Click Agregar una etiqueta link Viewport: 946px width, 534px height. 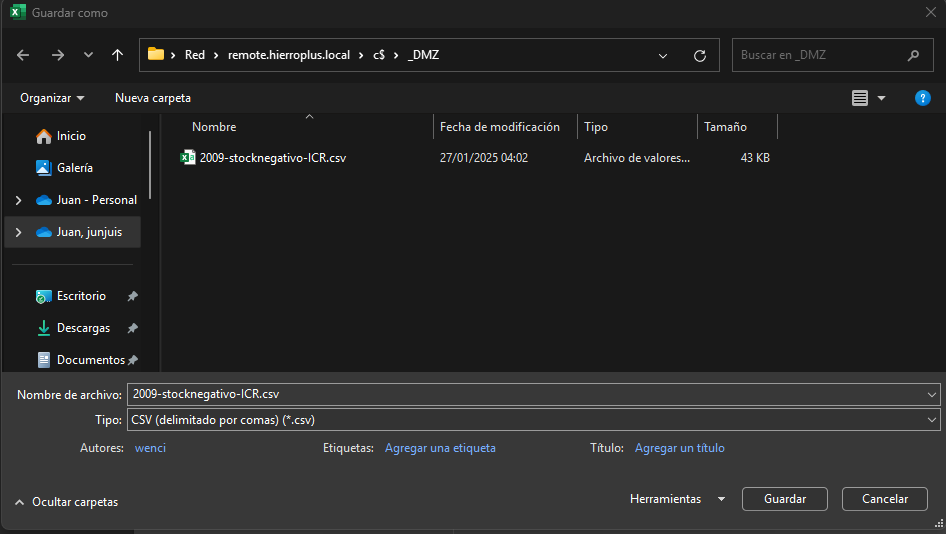click(440, 448)
